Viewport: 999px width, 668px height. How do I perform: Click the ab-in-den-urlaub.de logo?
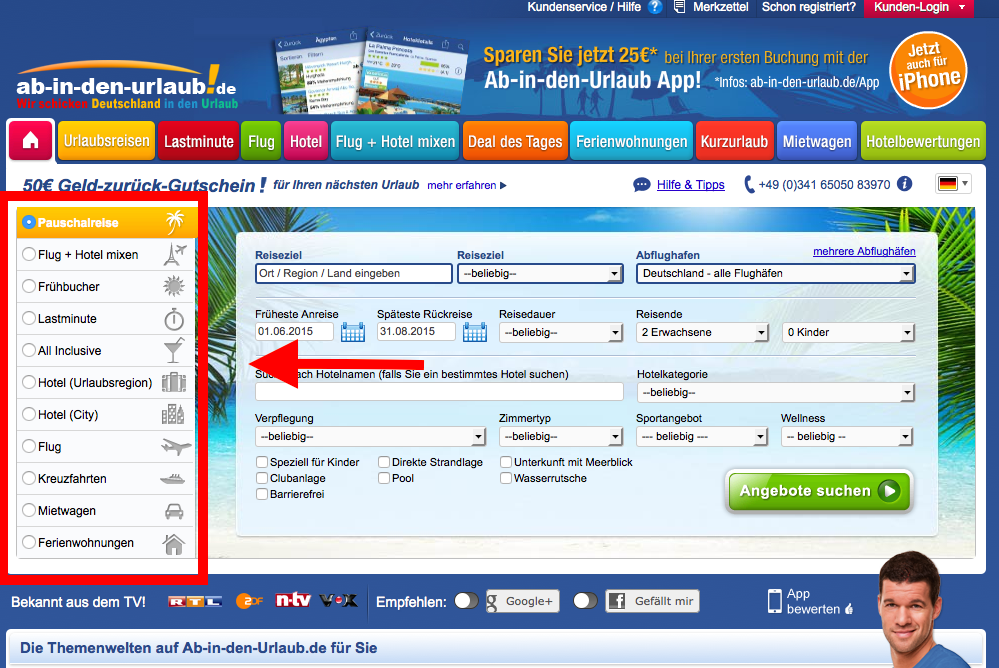coord(127,86)
